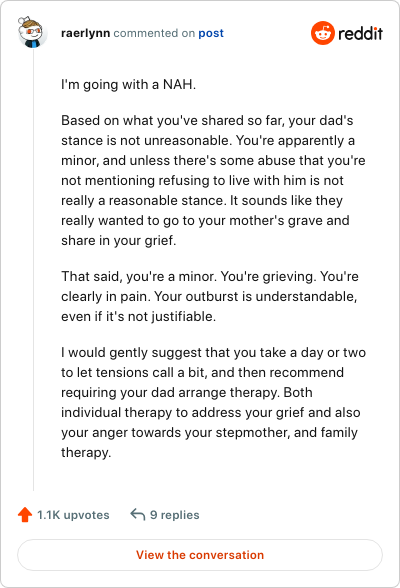This screenshot has width=400, height=588.
Task: Click the 1.1K upvotes count
Action: point(73,515)
